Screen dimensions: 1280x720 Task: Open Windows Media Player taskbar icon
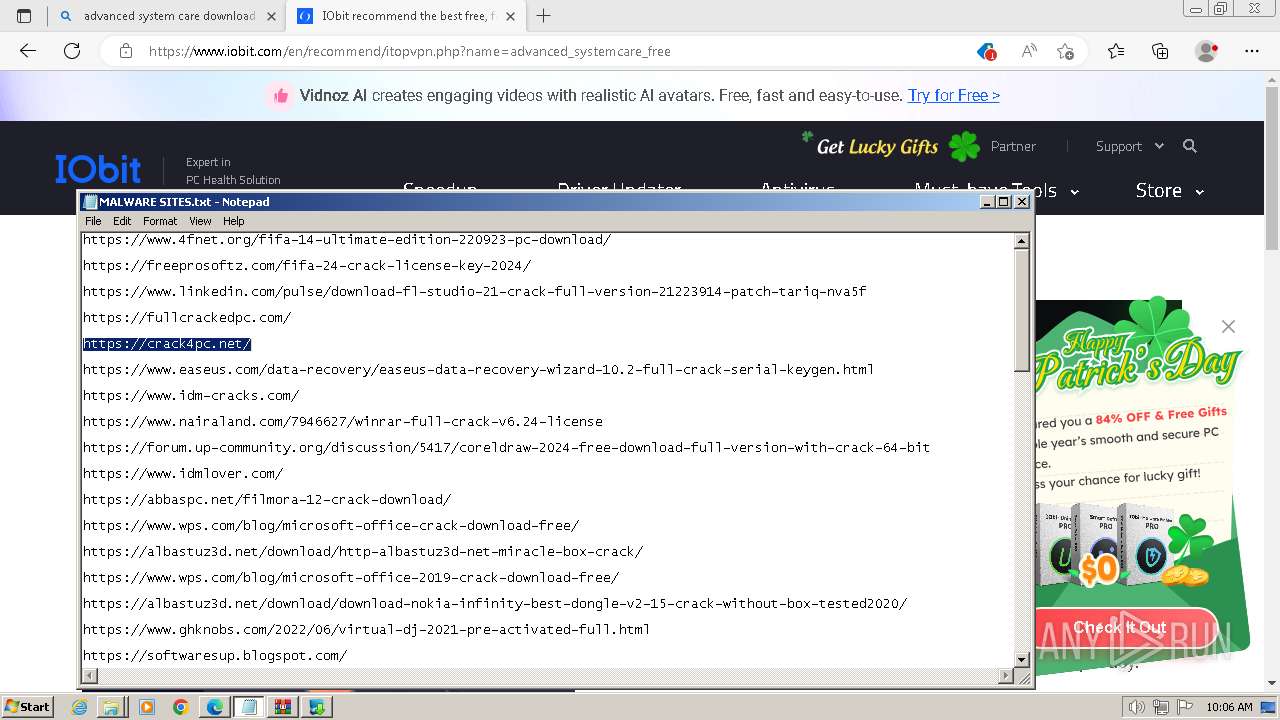(x=147, y=707)
